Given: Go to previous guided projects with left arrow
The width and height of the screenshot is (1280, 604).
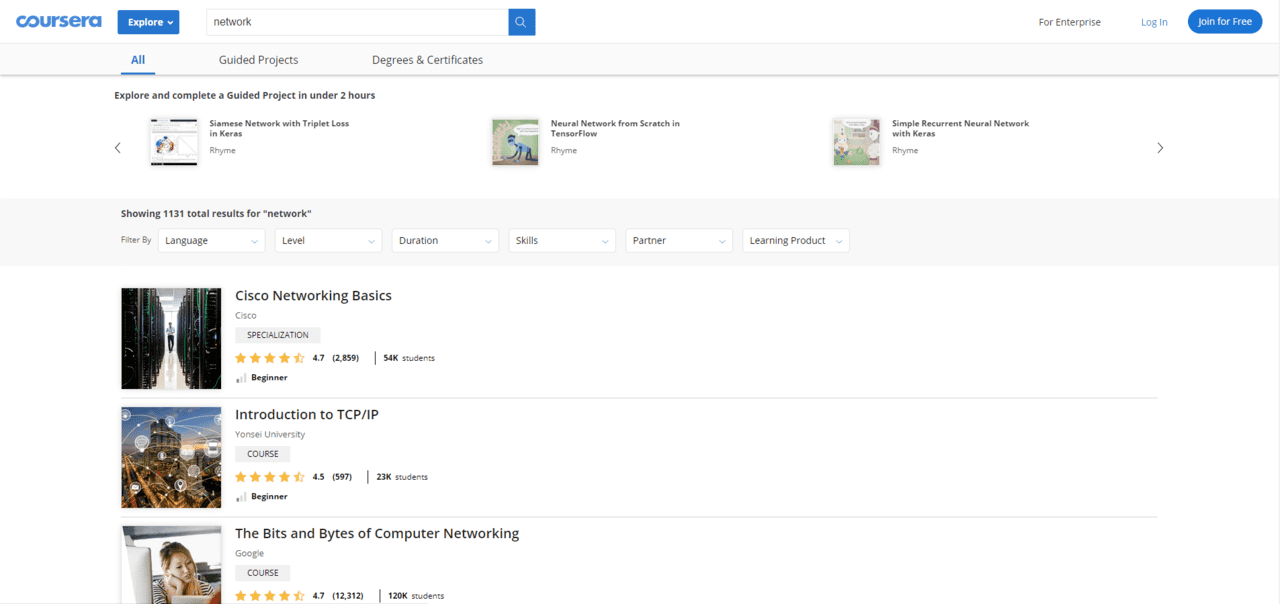Looking at the screenshot, I should point(118,148).
